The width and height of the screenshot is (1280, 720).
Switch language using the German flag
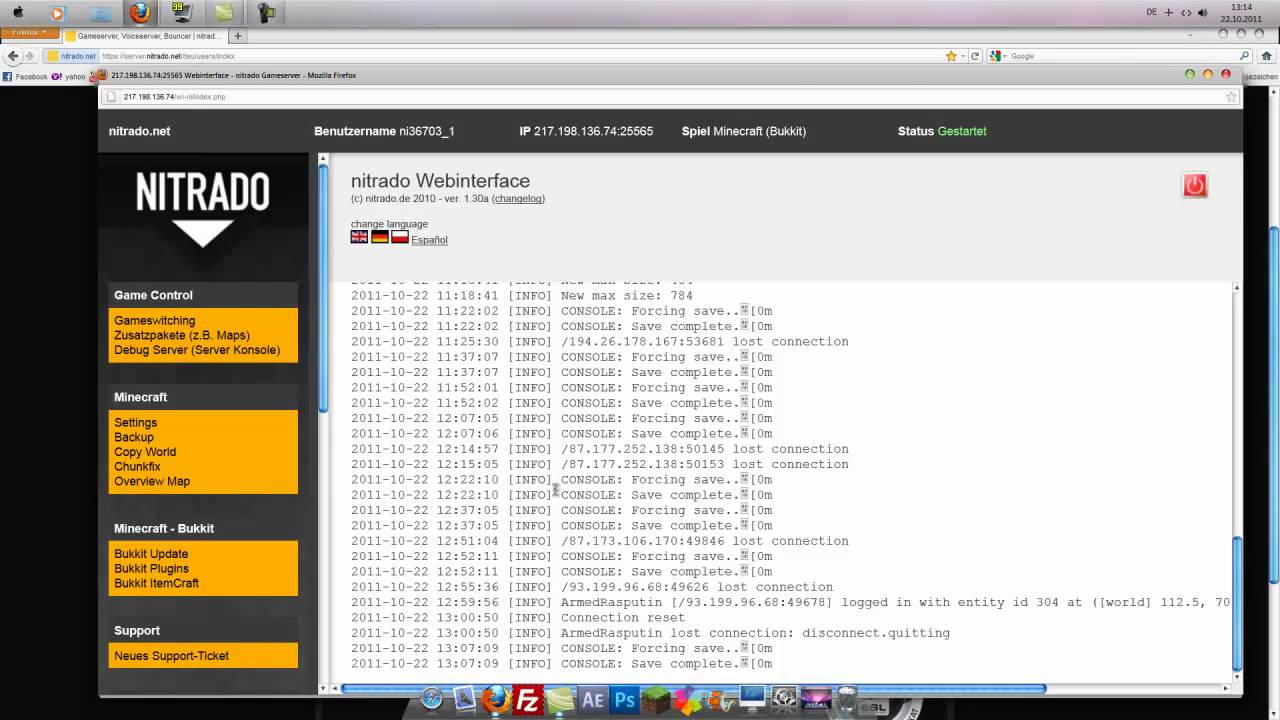tap(379, 237)
